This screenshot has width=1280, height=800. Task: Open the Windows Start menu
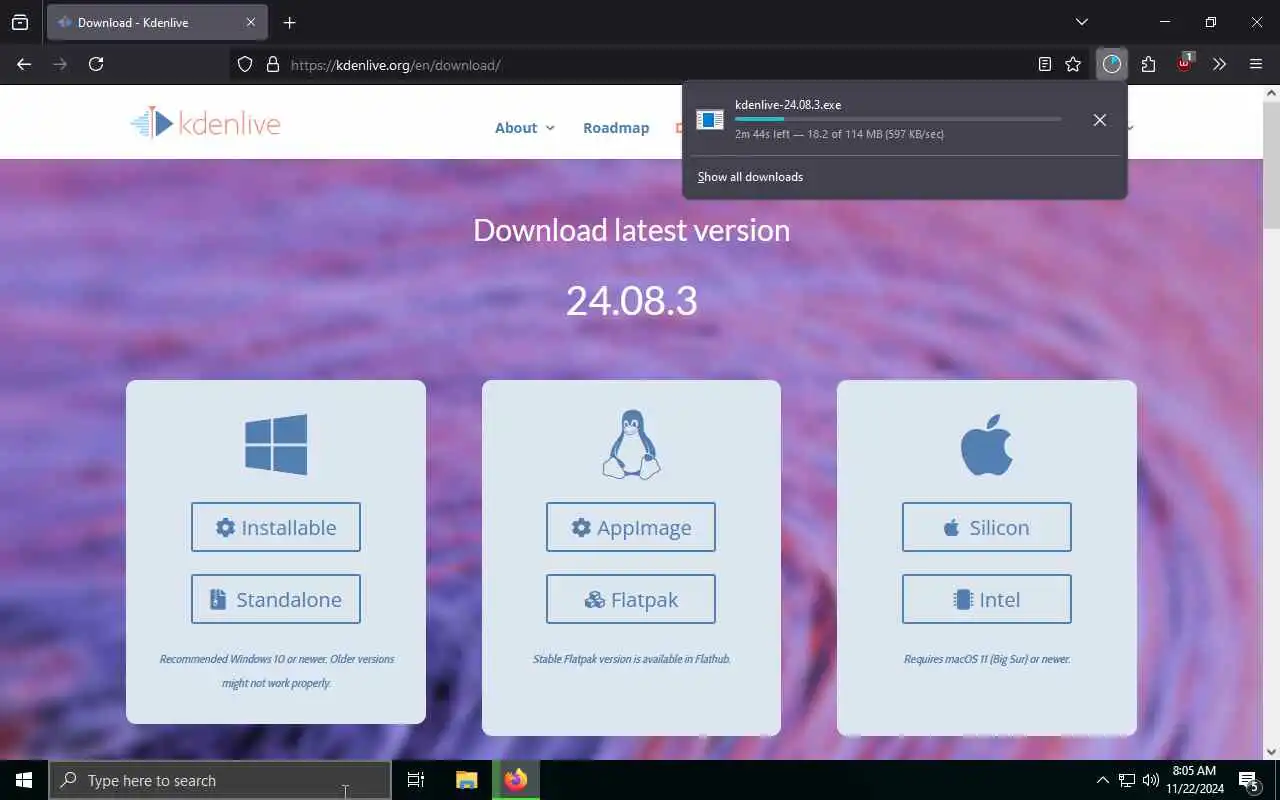(24, 780)
